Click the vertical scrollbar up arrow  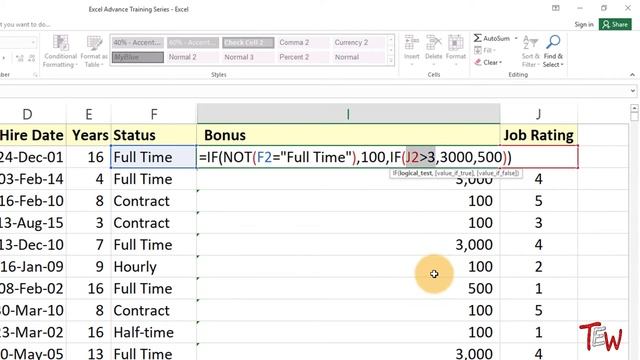pyautogui.click(x=634, y=109)
